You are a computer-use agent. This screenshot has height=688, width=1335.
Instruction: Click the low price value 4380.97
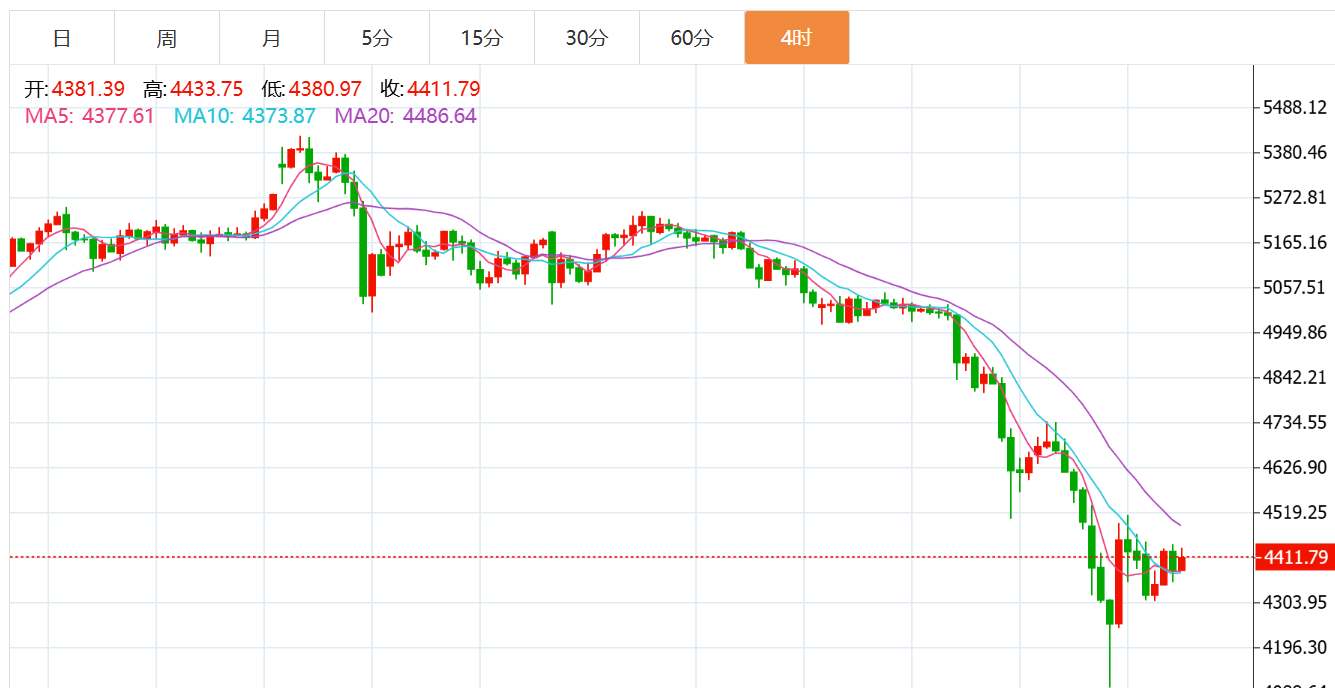[x=325, y=89]
